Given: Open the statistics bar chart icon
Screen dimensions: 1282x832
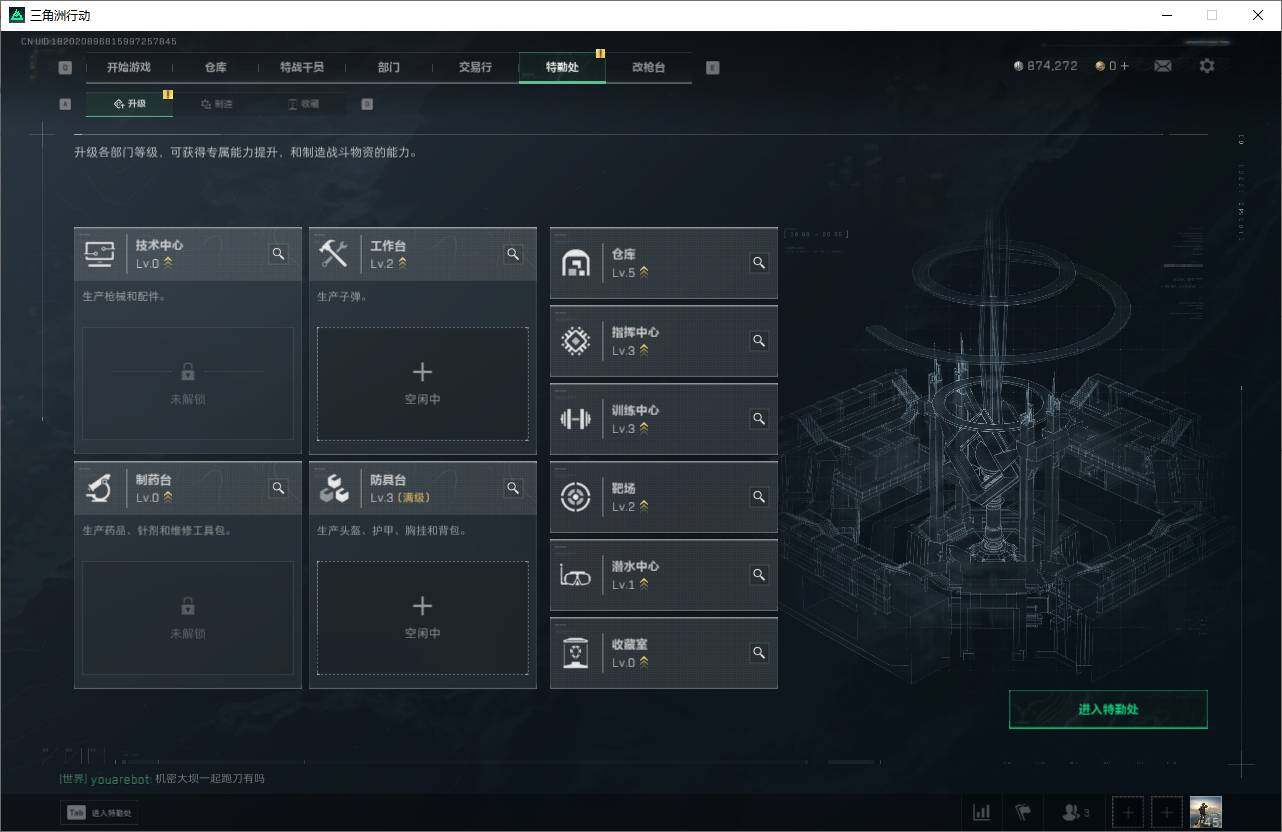Looking at the screenshot, I should (982, 812).
